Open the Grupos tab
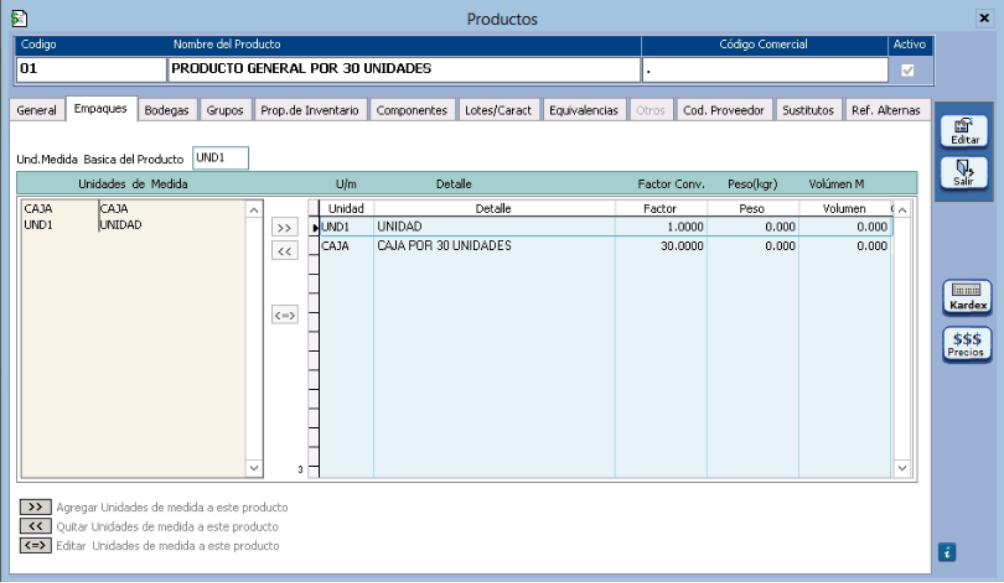 (x=225, y=110)
